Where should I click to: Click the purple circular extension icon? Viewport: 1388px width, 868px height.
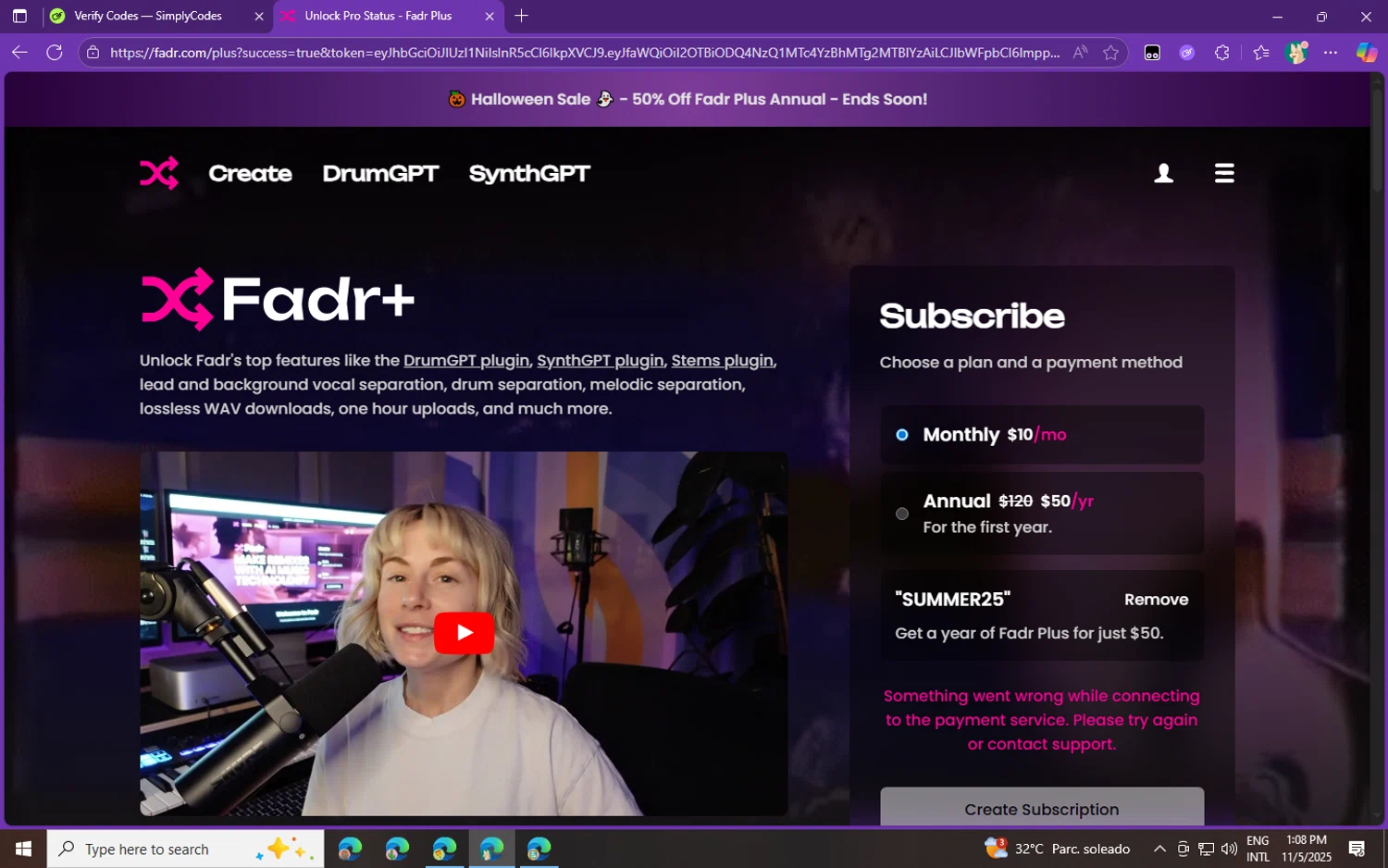[1186, 53]
